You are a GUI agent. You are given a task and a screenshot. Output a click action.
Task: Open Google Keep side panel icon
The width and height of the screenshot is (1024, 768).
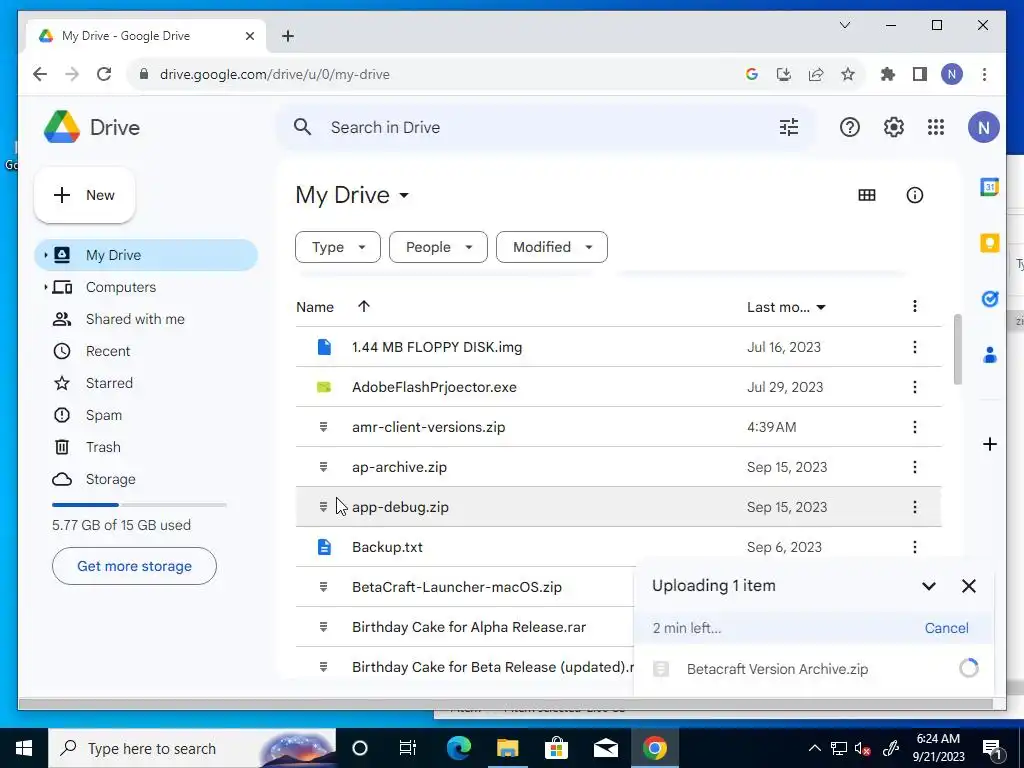pos(989,243)
